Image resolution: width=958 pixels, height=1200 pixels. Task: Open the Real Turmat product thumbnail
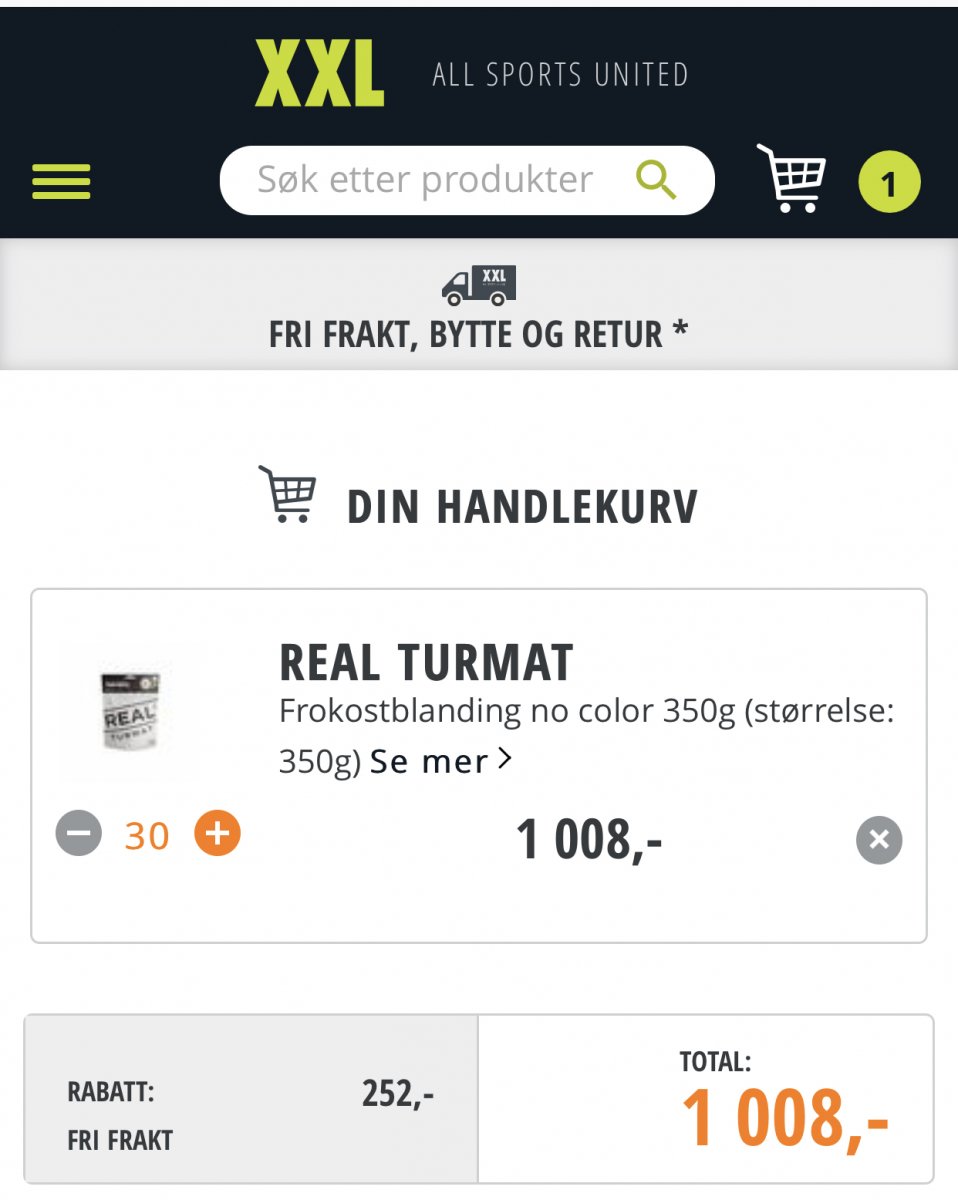pos(129,712)
